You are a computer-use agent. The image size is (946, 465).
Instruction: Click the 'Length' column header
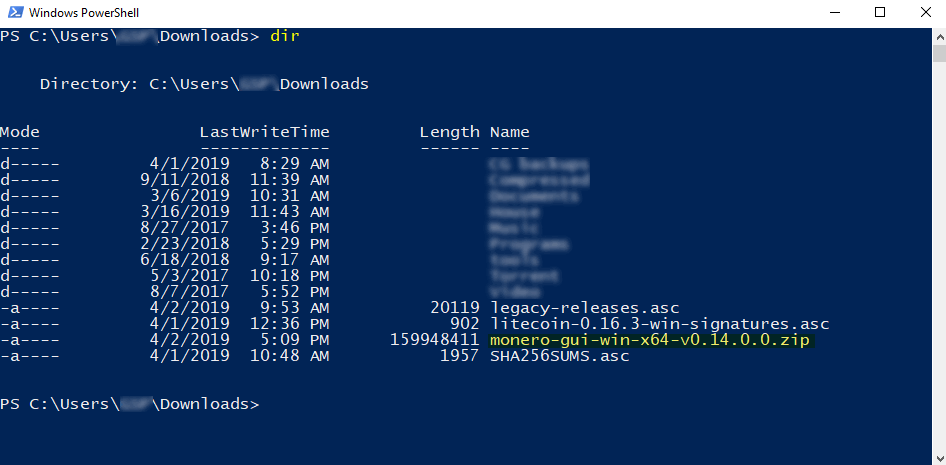[x=449, y=132]
